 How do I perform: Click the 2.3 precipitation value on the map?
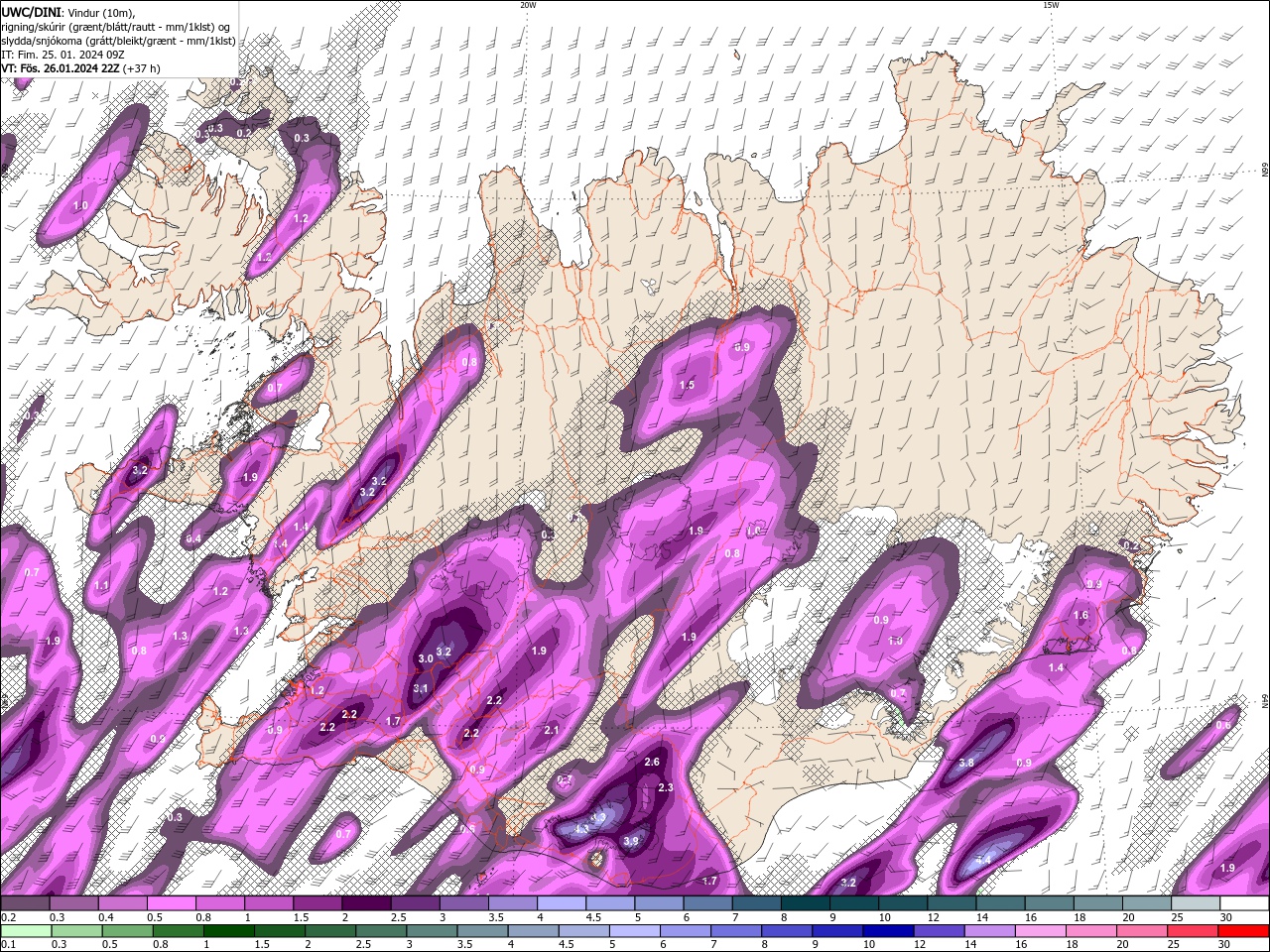coord(666,787)
